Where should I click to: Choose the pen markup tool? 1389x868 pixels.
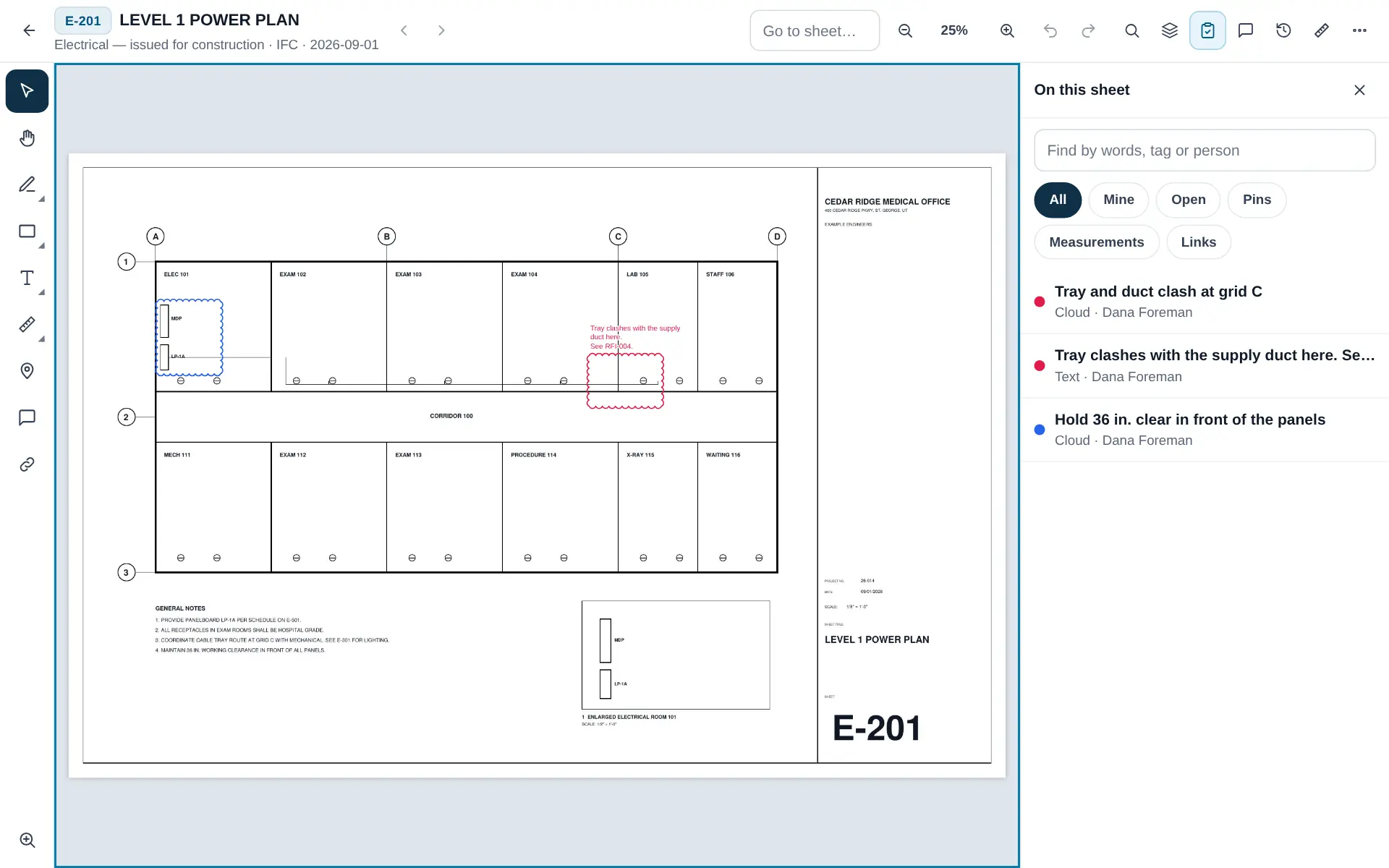coord(27,184)
